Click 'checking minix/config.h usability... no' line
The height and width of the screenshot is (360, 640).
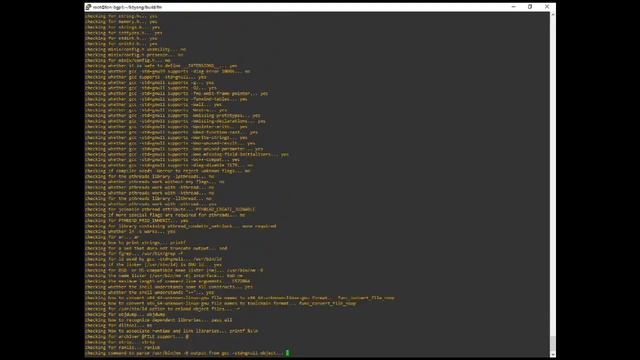click(x=136, y=49)
